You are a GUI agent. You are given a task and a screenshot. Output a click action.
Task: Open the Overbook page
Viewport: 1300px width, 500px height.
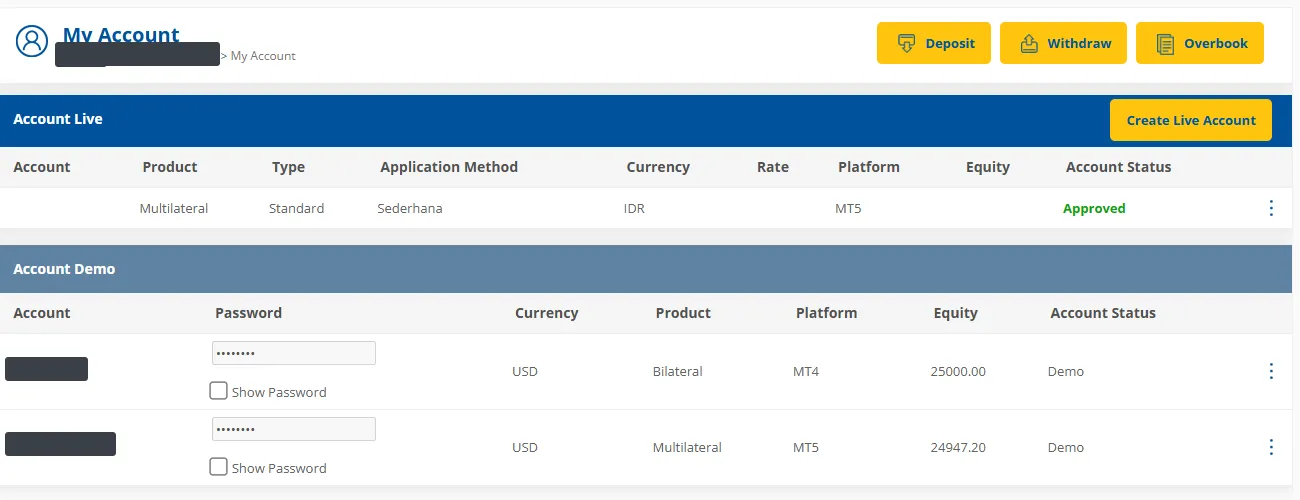pos(1199,43)
